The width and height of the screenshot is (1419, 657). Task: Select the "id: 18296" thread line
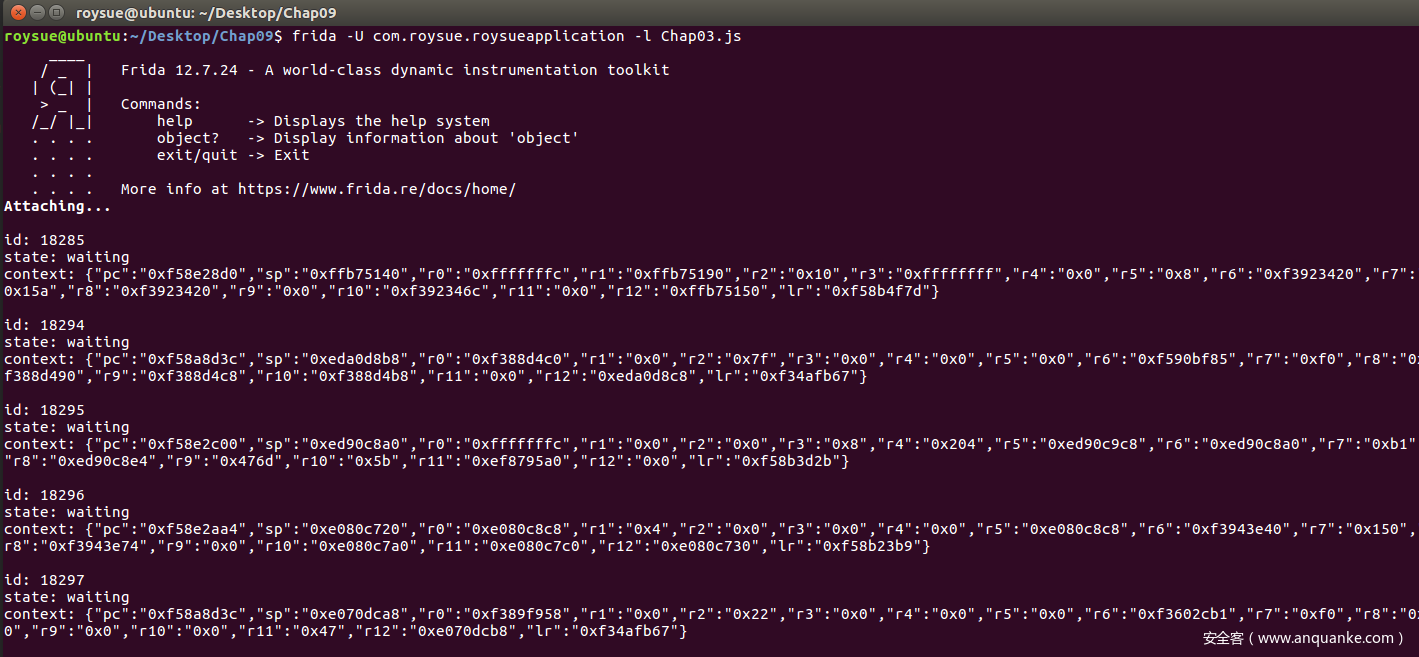click(x=45, y=495)
